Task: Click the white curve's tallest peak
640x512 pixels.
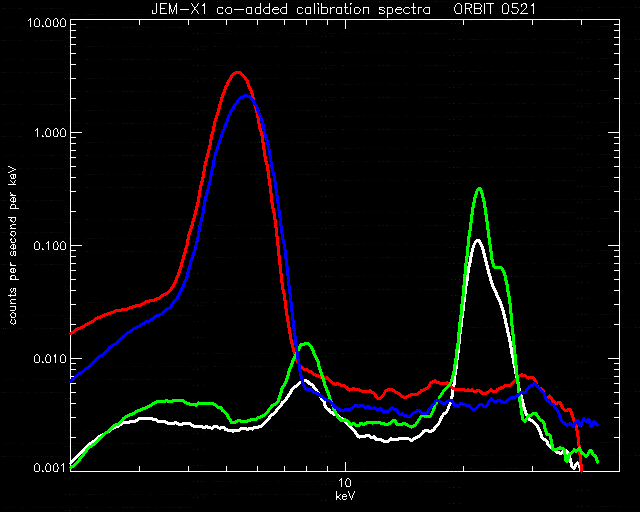Action: tap(478, 241)
